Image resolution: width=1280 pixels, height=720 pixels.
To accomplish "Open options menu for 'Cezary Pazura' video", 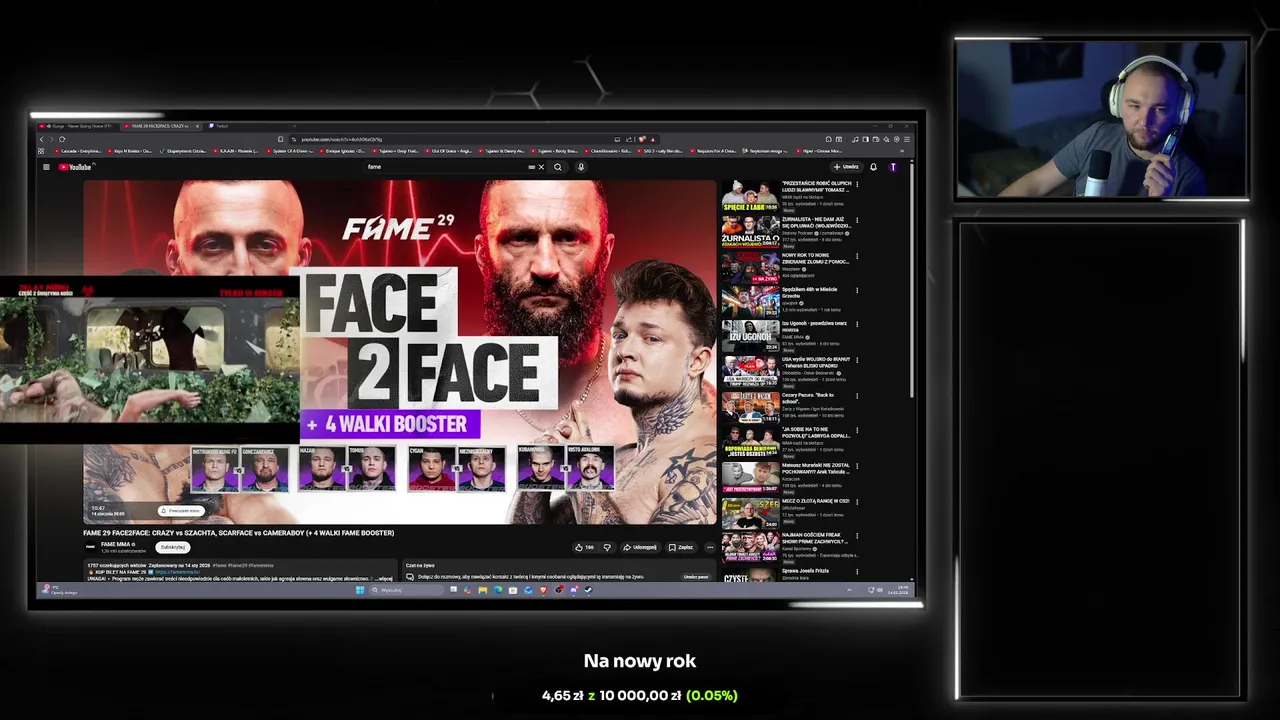I will coord(857,396).
